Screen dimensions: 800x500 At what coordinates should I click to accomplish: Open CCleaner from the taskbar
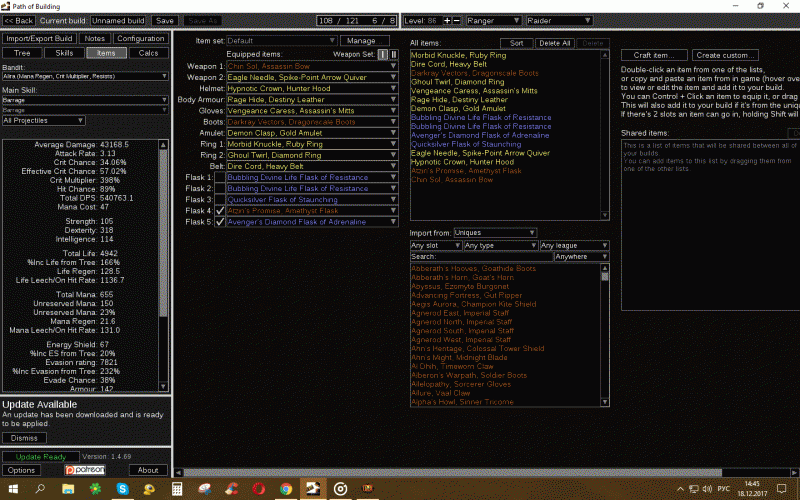point(232,489)
